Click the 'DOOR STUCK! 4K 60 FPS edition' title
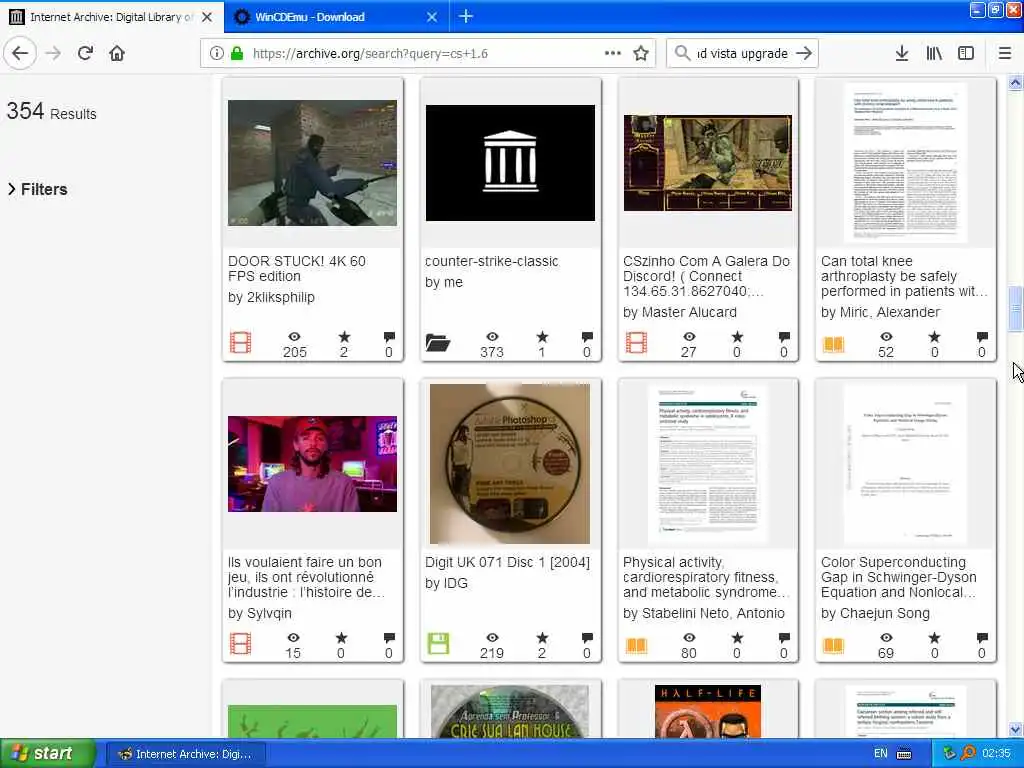 pos(296,268)
